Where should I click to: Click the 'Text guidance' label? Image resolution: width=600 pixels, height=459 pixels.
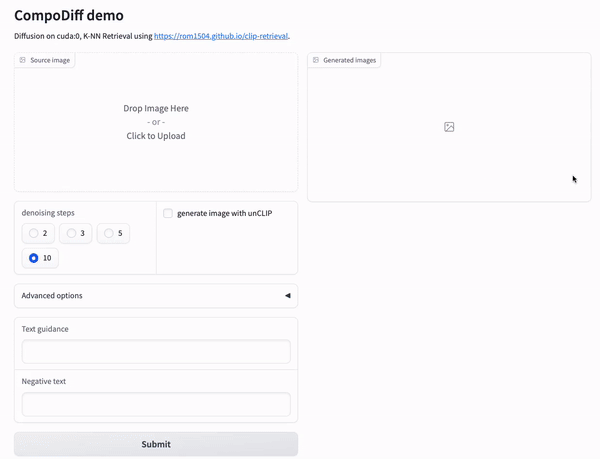(45, 329)
